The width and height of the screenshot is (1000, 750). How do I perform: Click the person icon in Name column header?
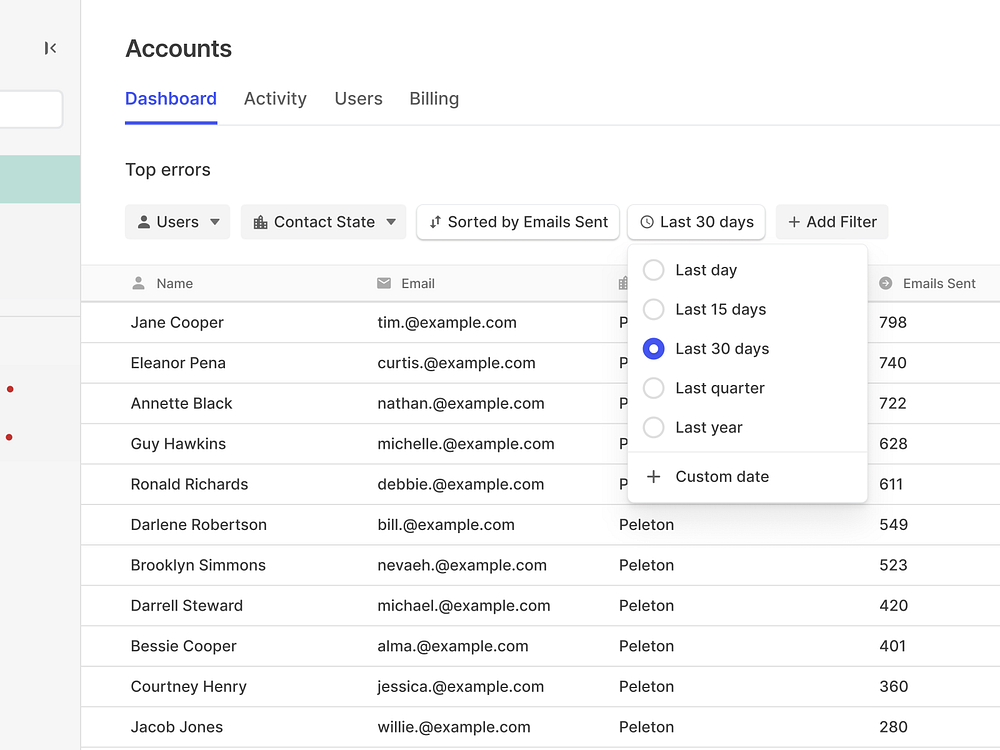(x=139, y=284)
